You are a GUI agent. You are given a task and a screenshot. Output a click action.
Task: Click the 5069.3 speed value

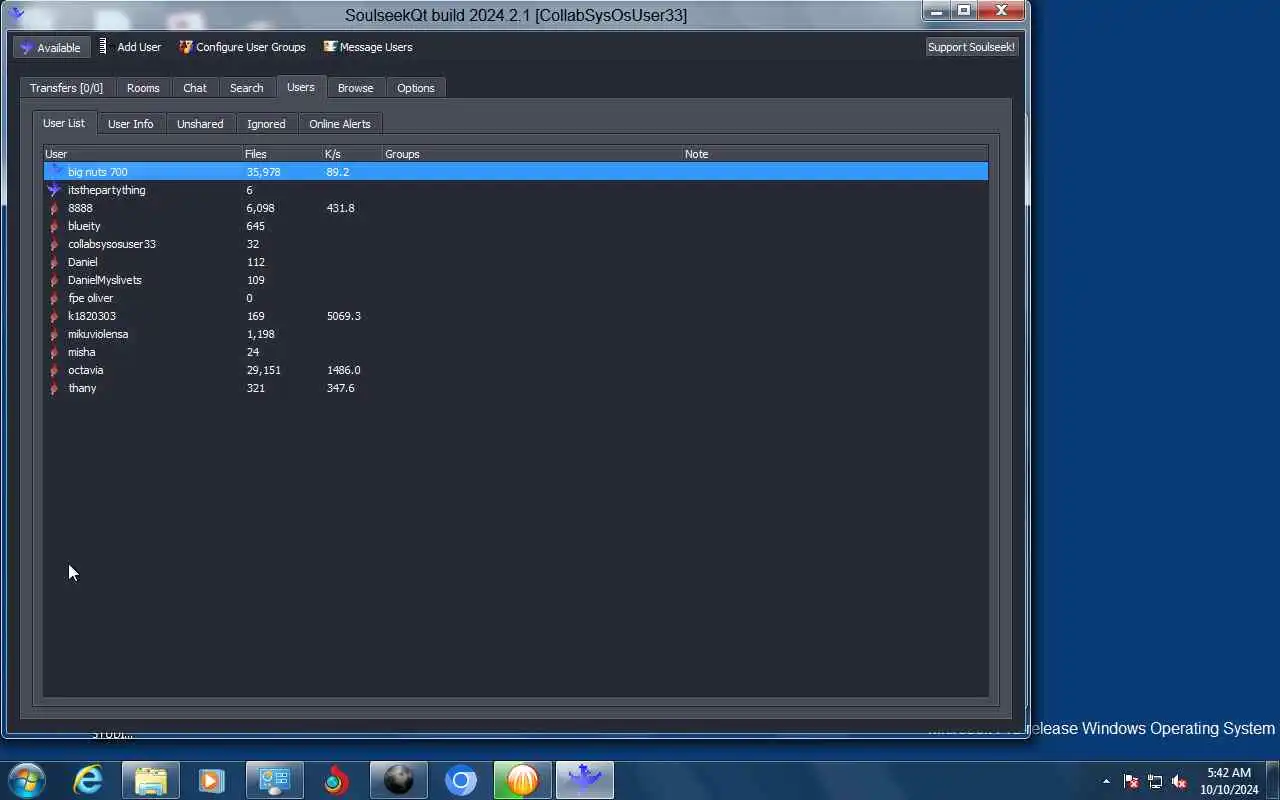[344, 316]
